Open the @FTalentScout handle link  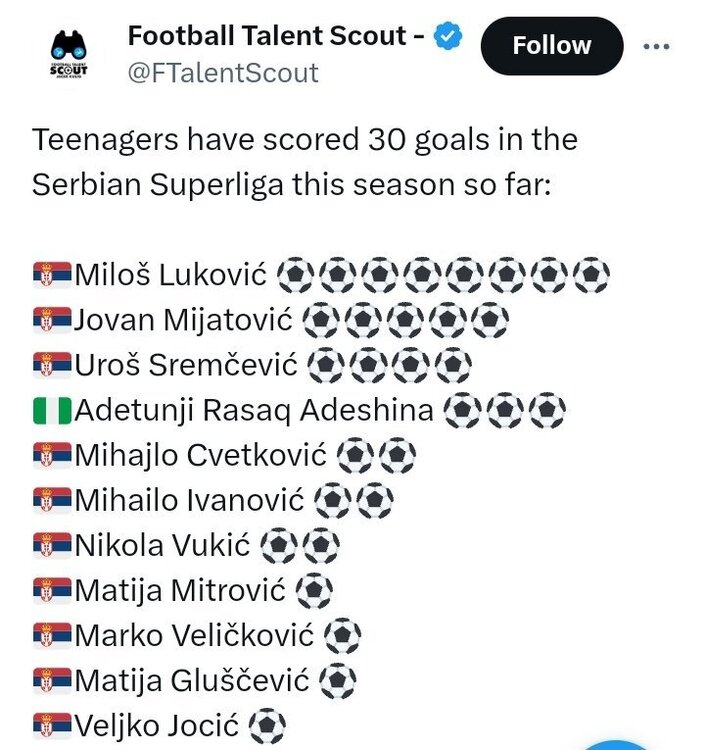(x=223, y=73)
